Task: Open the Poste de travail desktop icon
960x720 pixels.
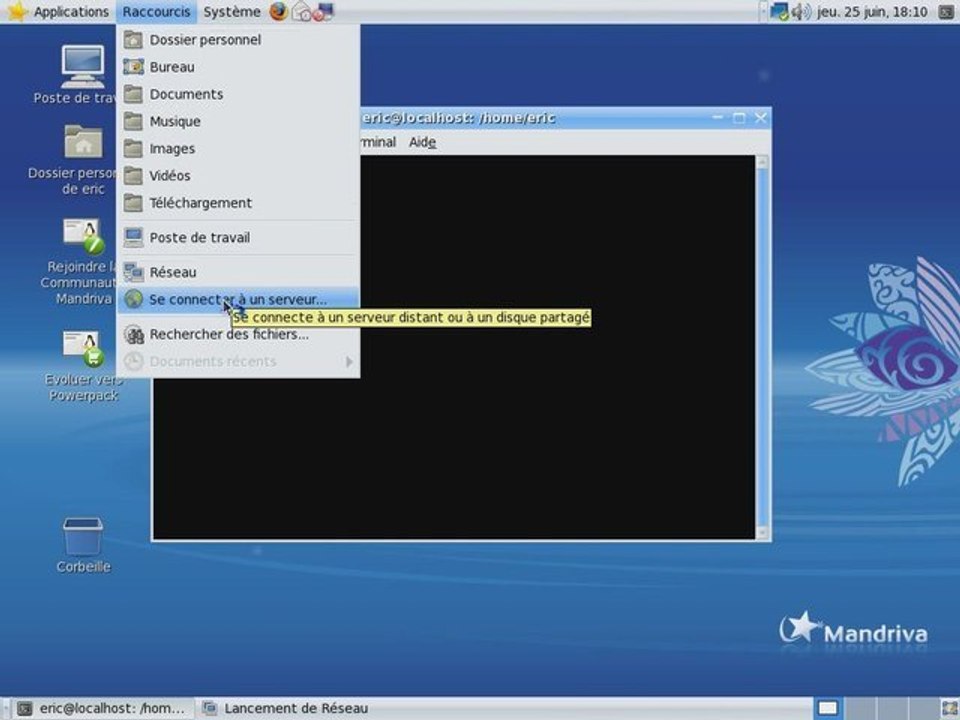Action: (83, 75)
